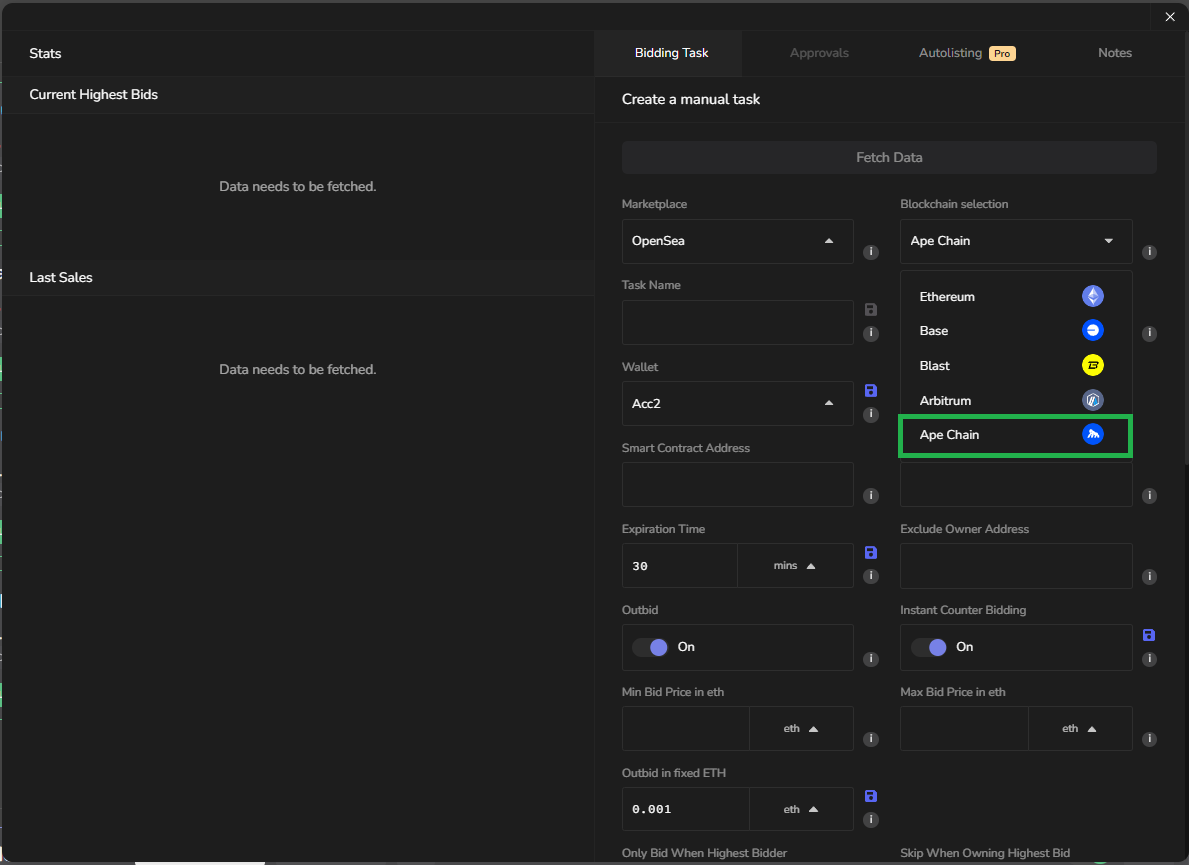Show info for Max Bid Price
1189x865 pixels.
click(1149, 739)
